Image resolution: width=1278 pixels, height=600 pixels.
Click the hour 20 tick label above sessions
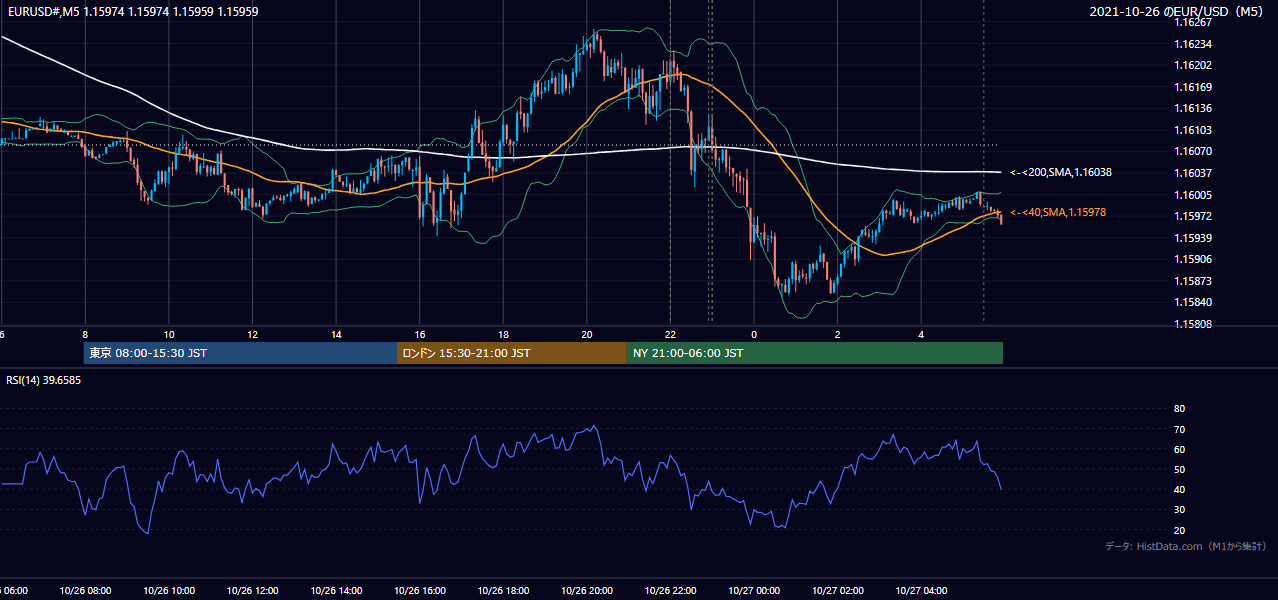587,335
